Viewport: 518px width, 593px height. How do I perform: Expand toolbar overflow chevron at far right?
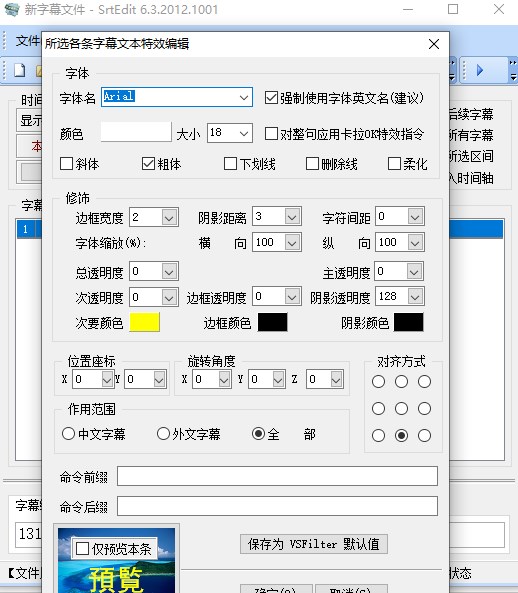[513, 70]
